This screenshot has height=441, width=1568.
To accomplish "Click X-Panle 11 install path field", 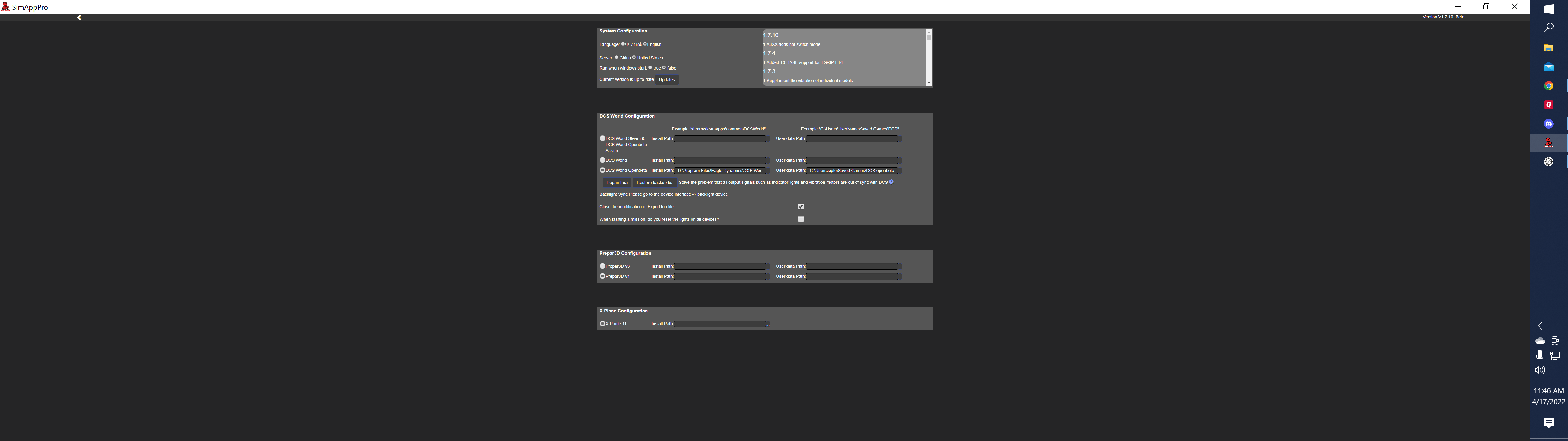I will point(719,324).
